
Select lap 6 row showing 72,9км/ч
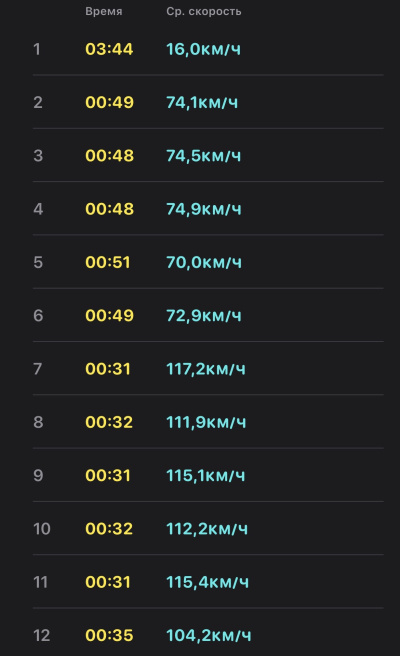click(208, 315)
